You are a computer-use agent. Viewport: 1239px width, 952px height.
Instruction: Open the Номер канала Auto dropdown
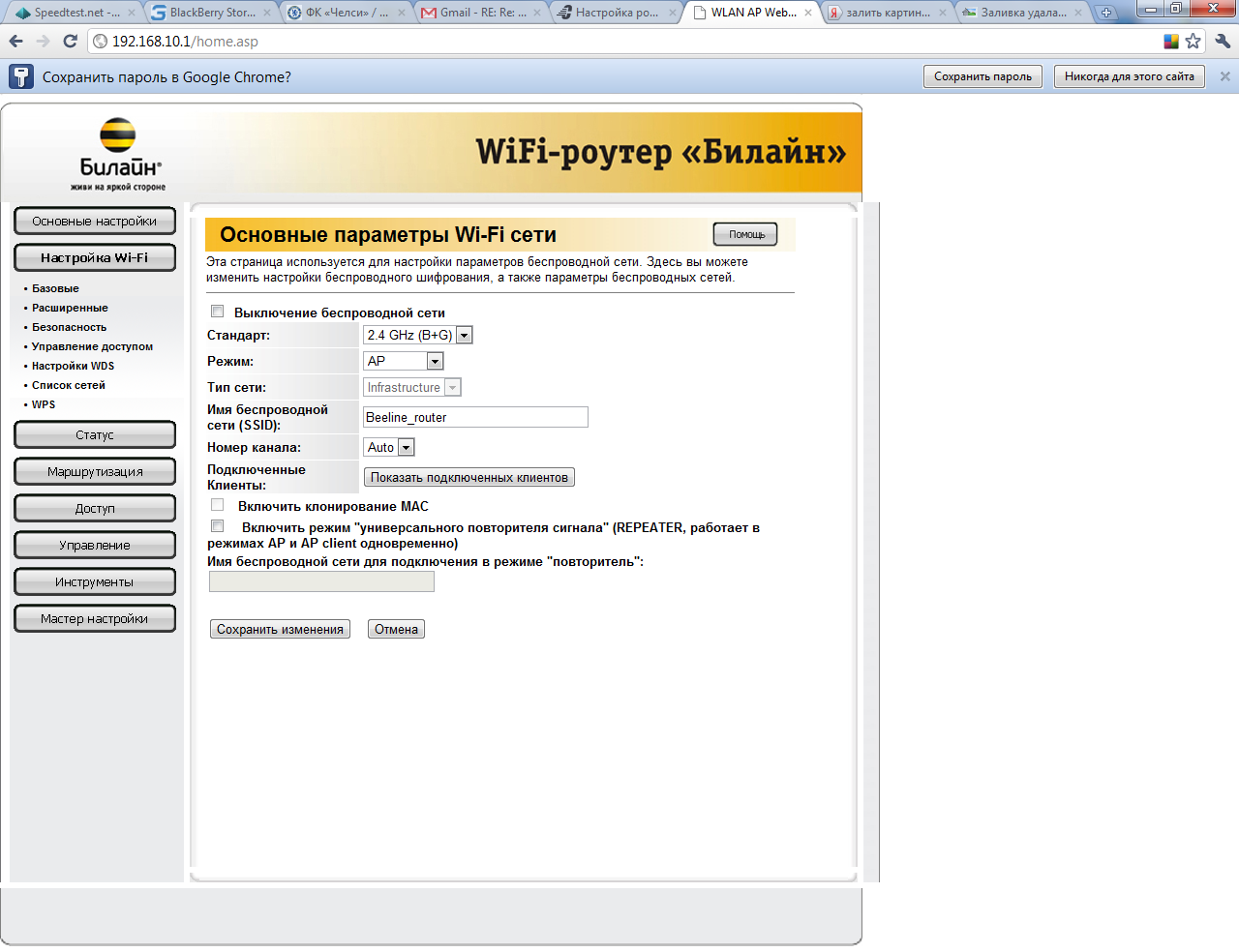click(389, 447)
